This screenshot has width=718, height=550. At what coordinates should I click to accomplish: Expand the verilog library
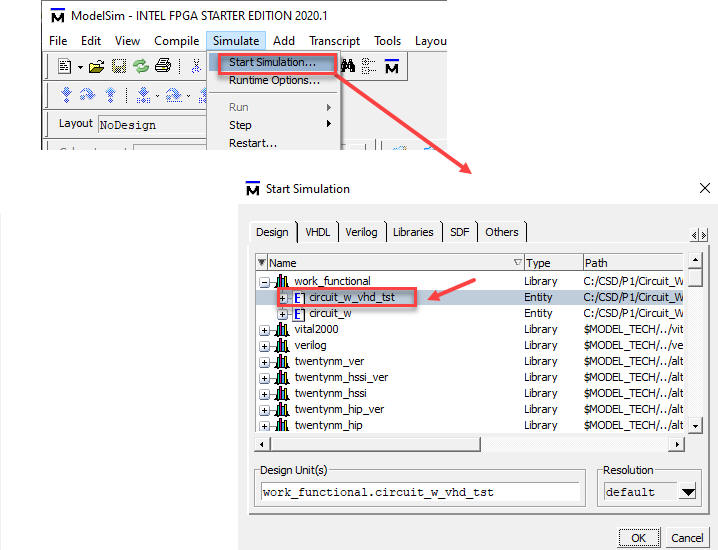click(x=264, y=346)
